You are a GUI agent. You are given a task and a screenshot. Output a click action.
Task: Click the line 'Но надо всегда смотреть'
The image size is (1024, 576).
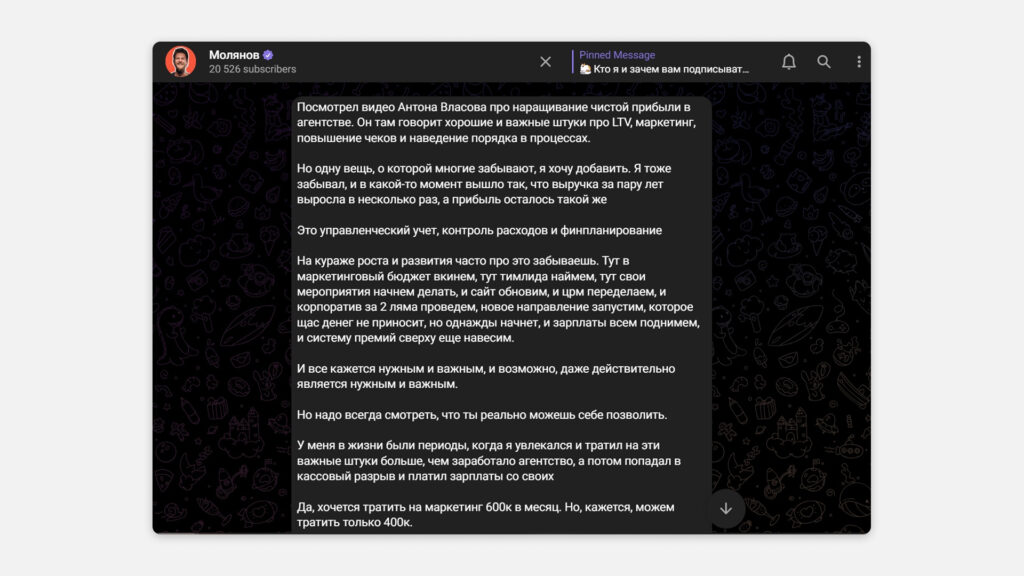[x=482, y=415]
